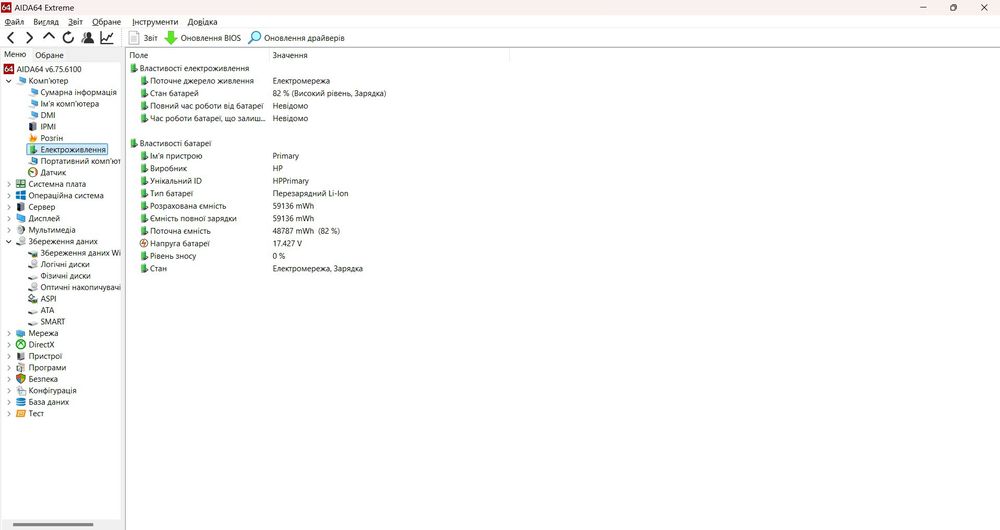Image resolution: width=1000 pixels, height=530 pixels.
Task: Open the graph chart toolbar icon
Action: [x=107, y=38]
